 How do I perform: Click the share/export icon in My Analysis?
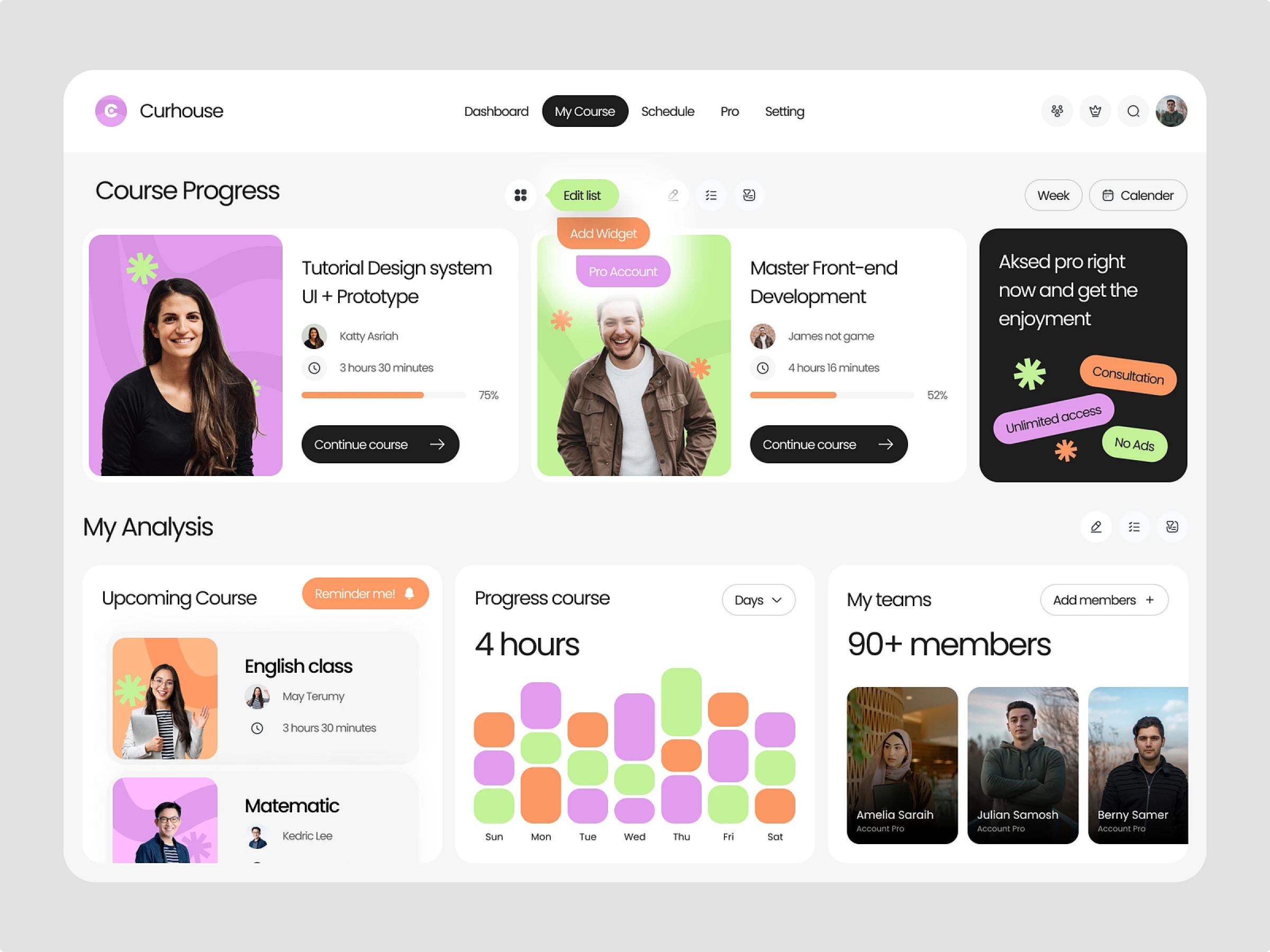[1171, 527]
